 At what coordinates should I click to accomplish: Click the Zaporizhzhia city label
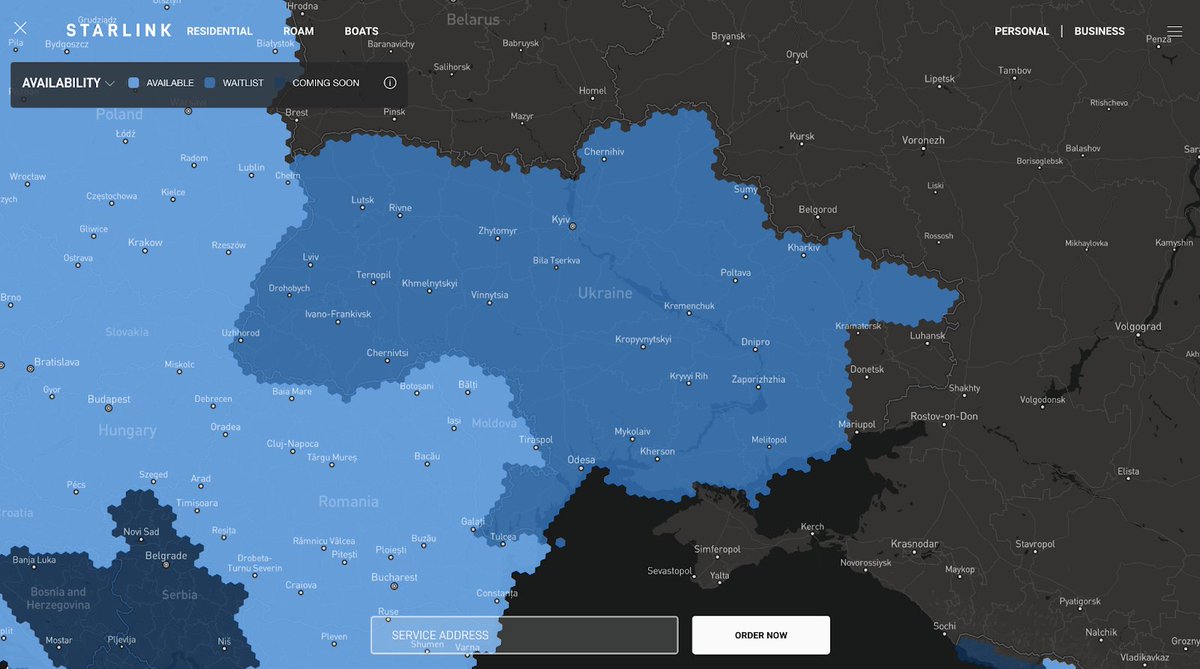tap(758, 379)
